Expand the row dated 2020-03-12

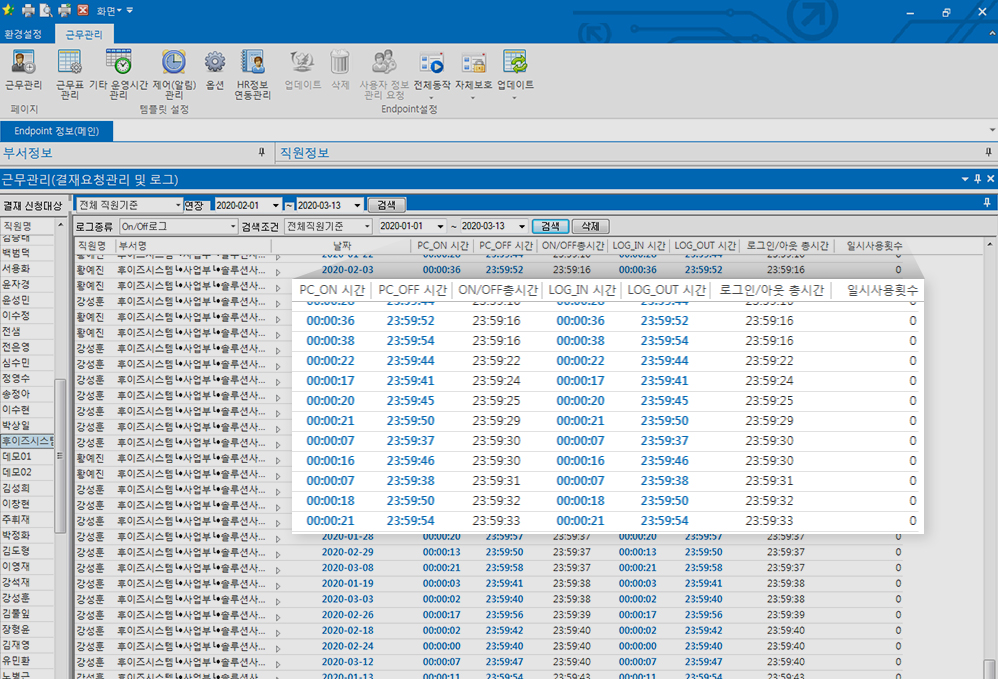(278, 664)
